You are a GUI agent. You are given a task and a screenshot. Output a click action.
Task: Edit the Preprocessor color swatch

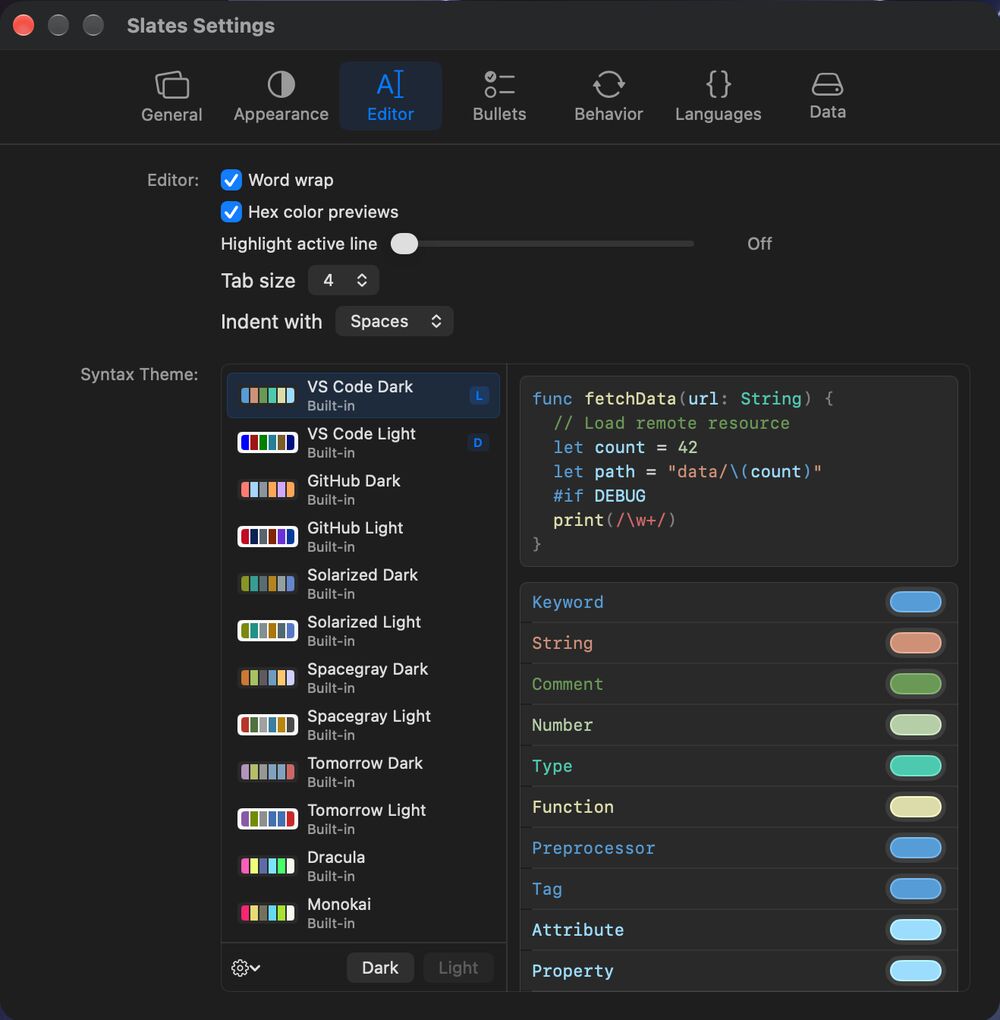[915, 848]
